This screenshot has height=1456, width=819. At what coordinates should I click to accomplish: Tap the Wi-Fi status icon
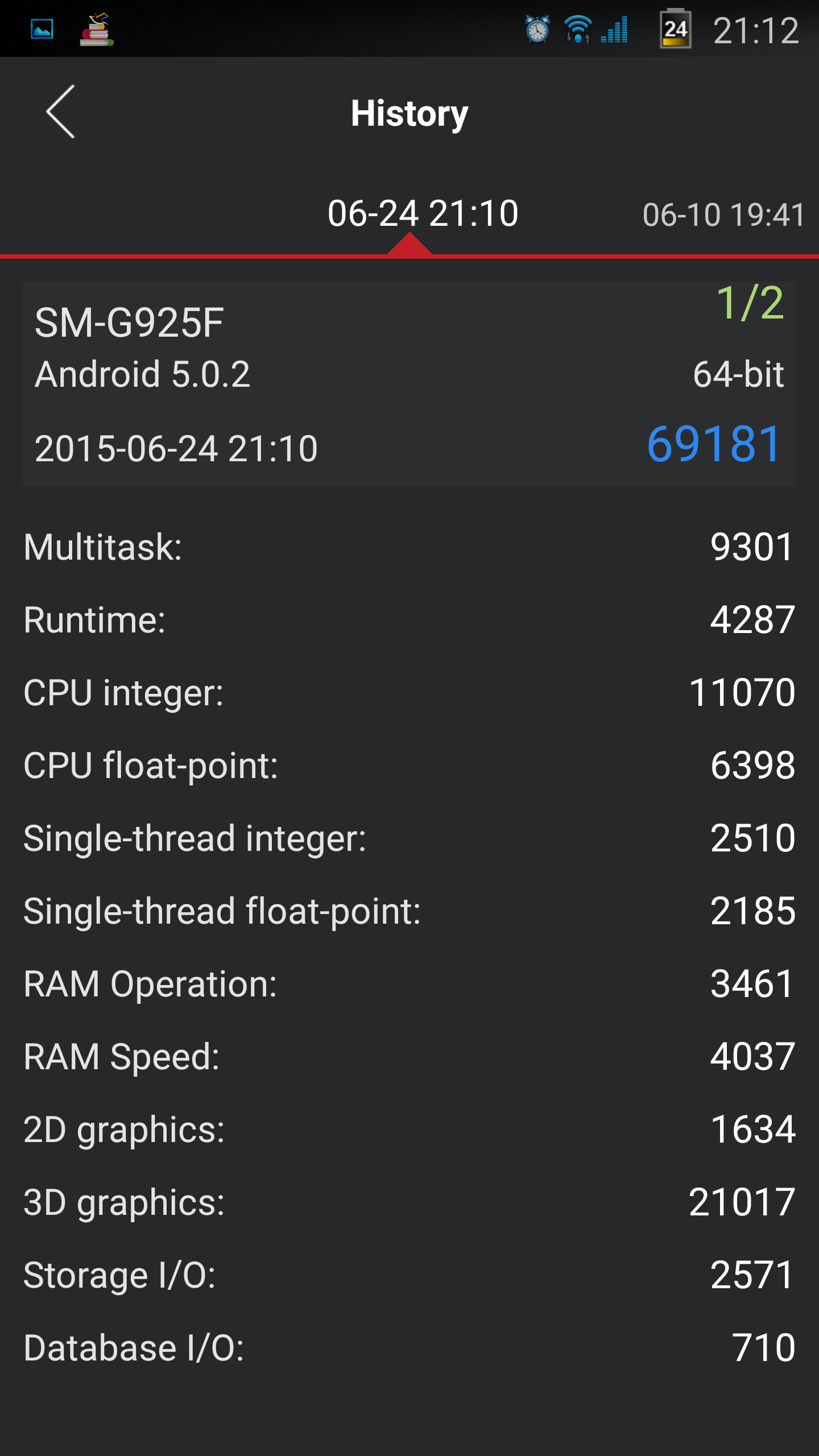tap(578, 30)
